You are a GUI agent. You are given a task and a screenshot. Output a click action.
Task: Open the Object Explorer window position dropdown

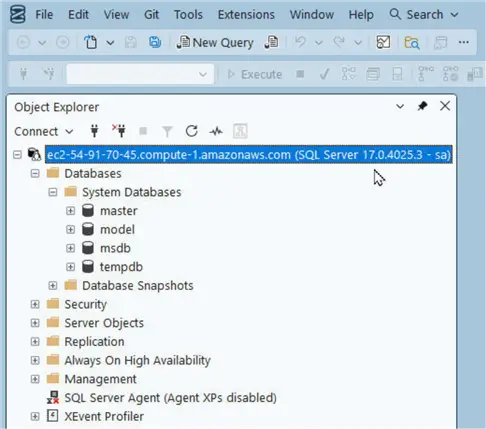point(400,106)
